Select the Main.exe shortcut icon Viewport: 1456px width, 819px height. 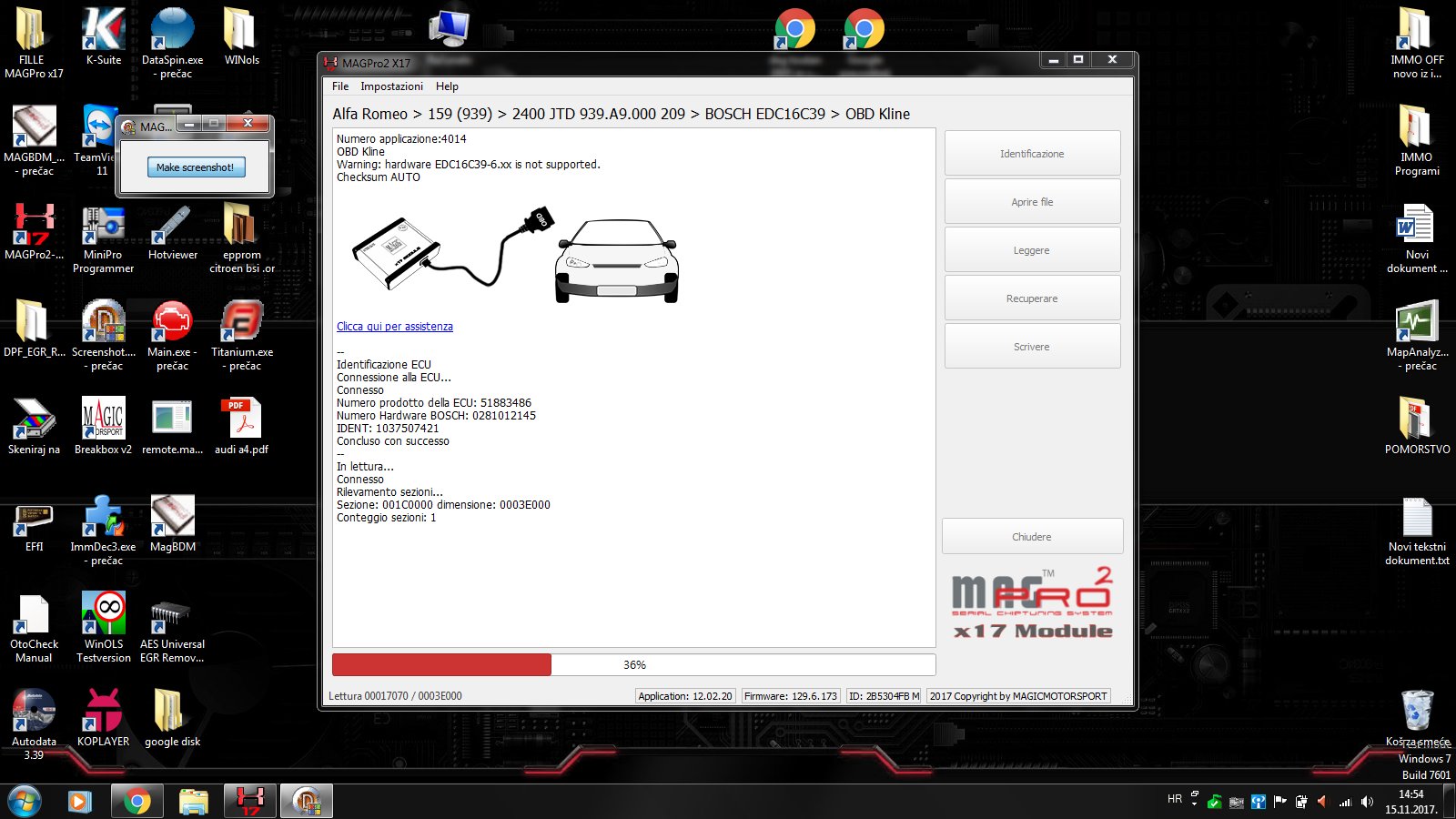172,336
